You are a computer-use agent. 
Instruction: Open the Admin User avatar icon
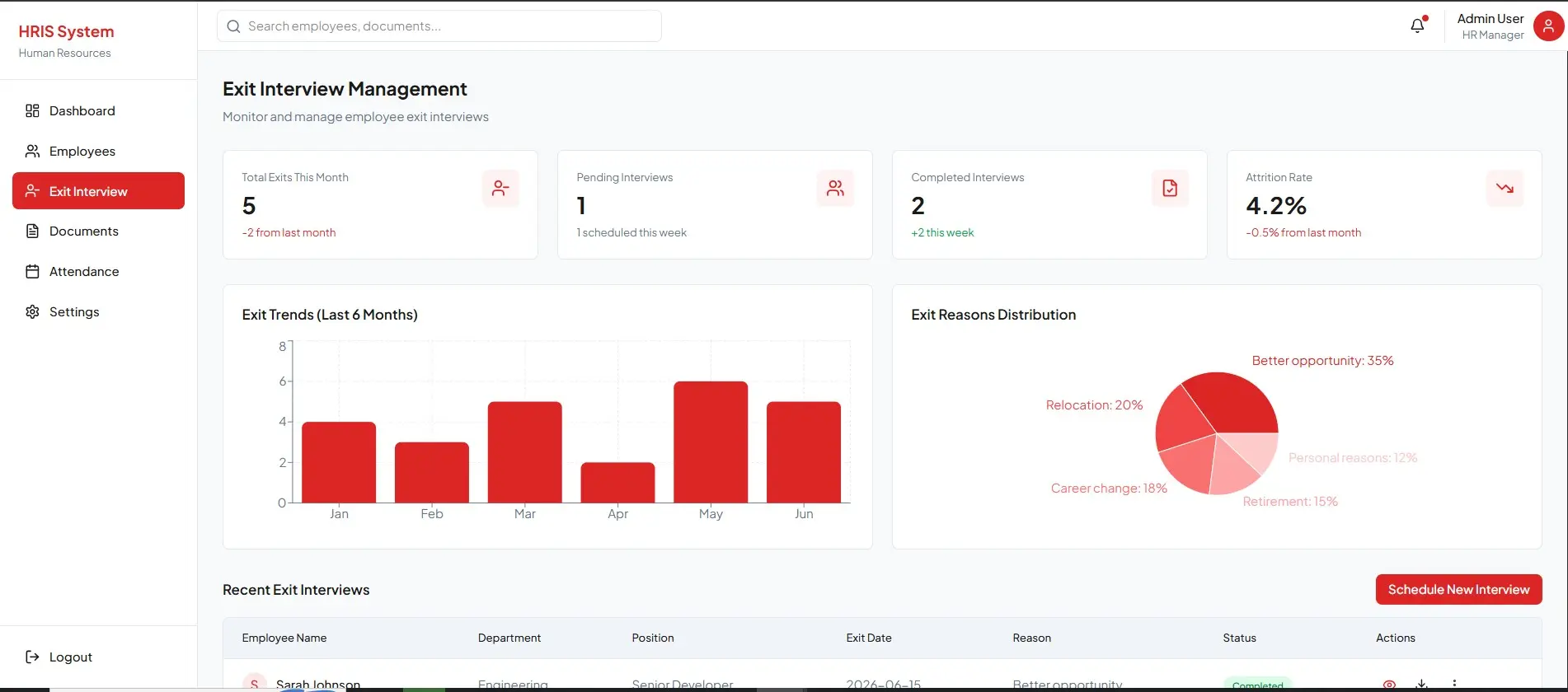pyautogui.click(x=1548, y=26)
